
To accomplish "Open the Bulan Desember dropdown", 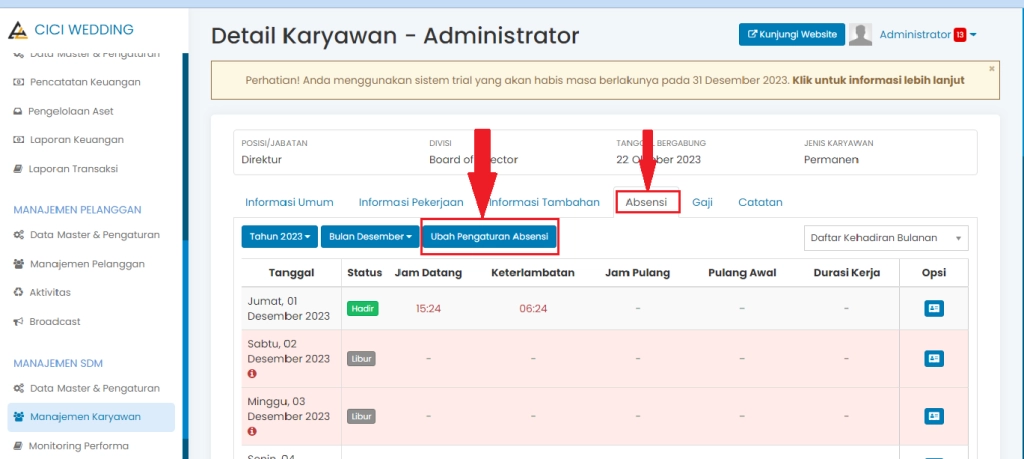I will point(370,237).
